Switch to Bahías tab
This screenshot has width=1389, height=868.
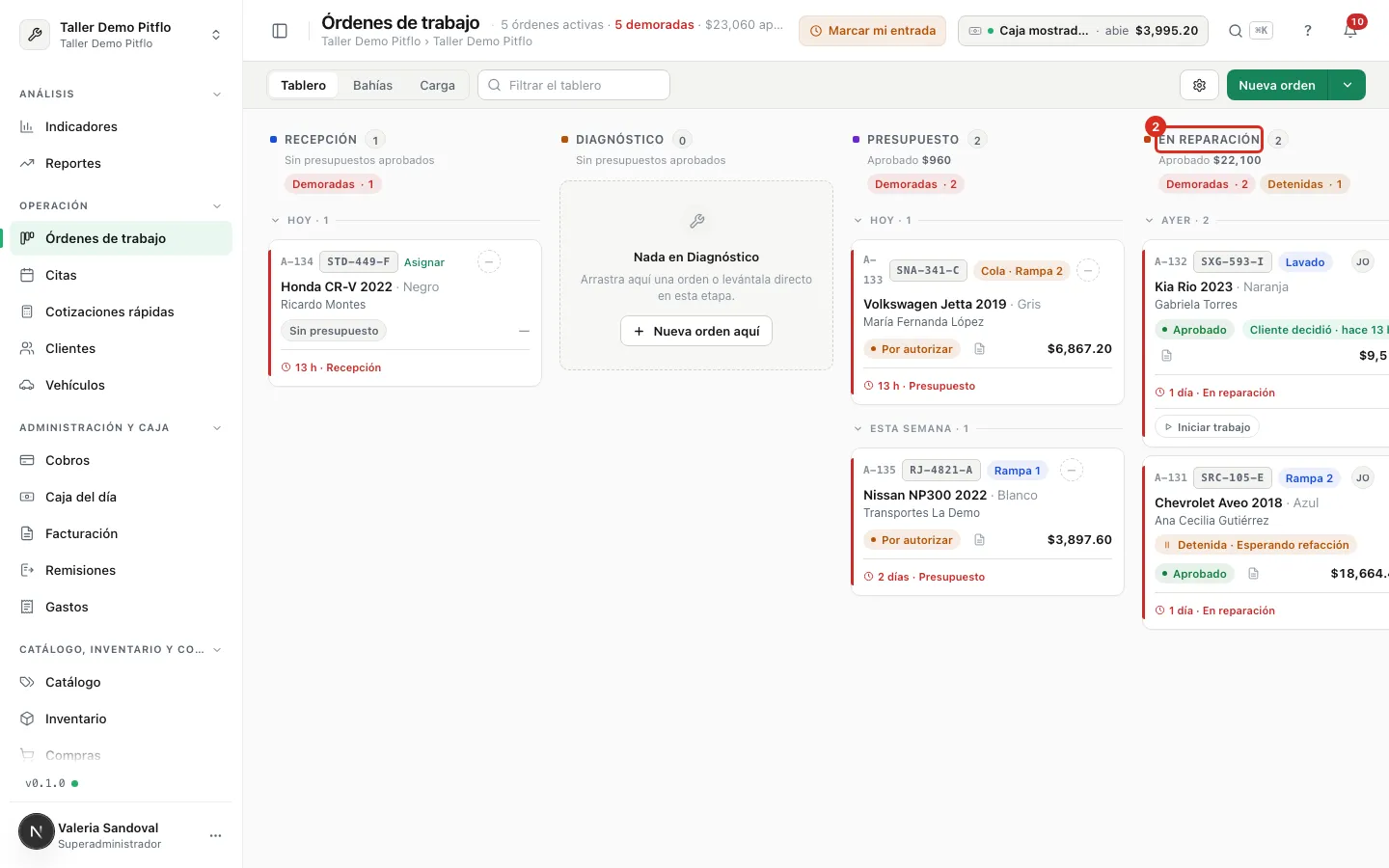372,85
